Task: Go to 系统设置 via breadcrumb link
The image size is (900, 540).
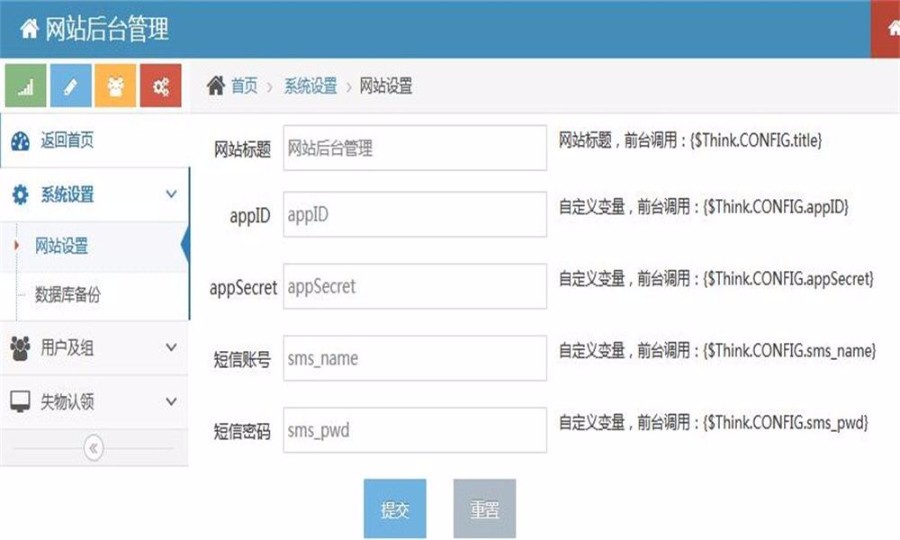Action: (x=311, y=86)
